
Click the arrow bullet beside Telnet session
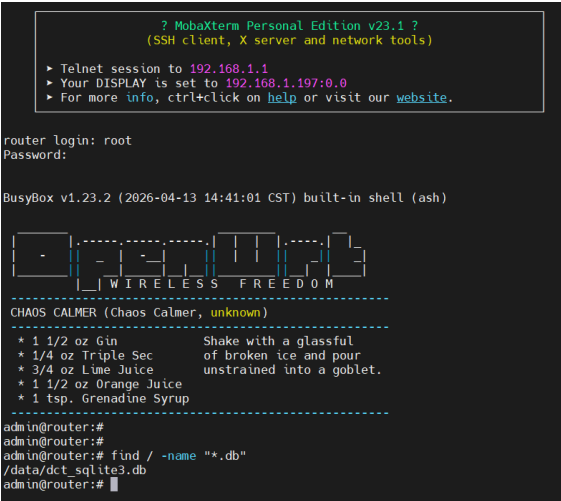[x=50, y=68]
